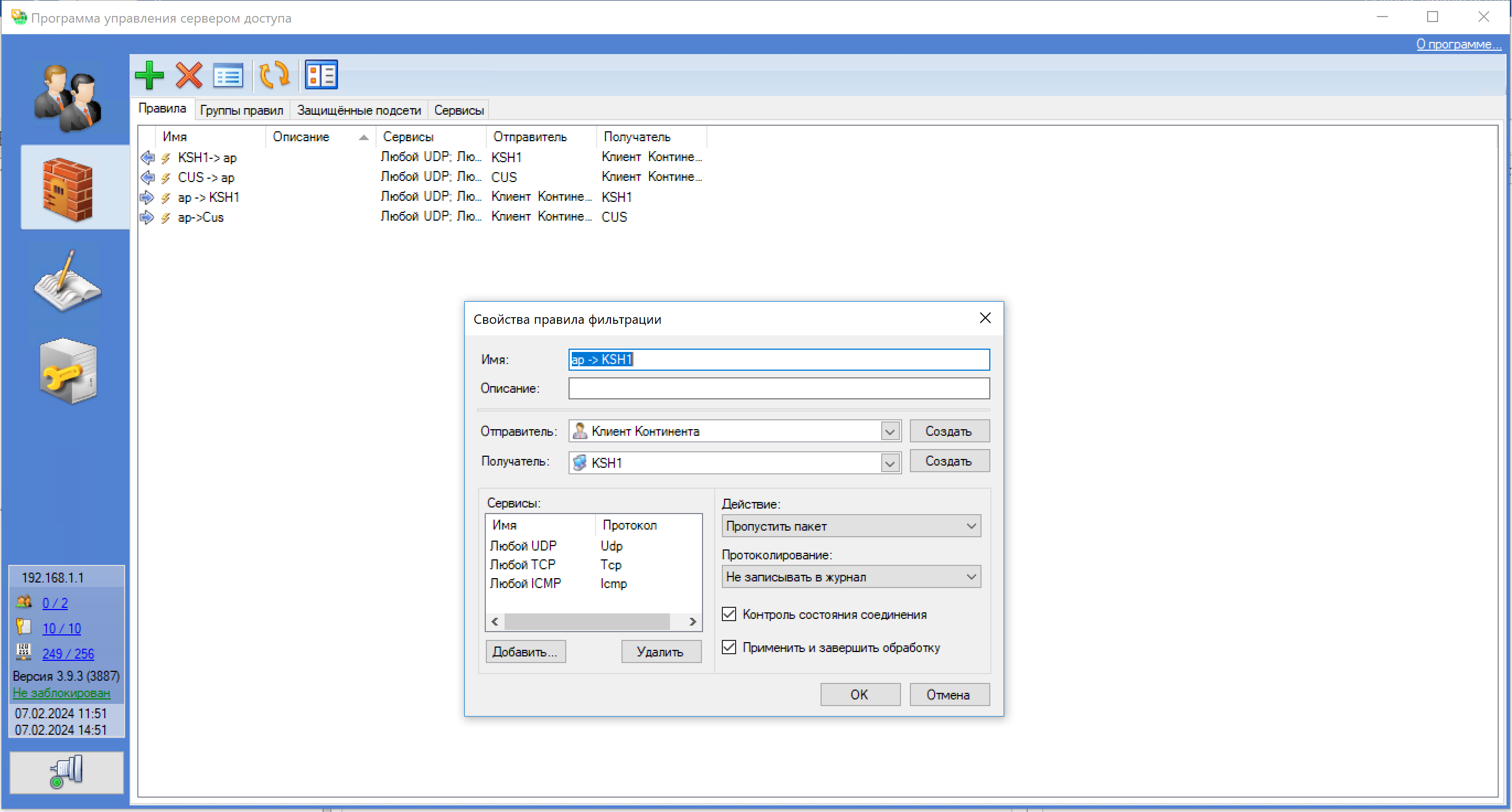
Task: Click the columns view layout icon
Action: pos(321,75)
